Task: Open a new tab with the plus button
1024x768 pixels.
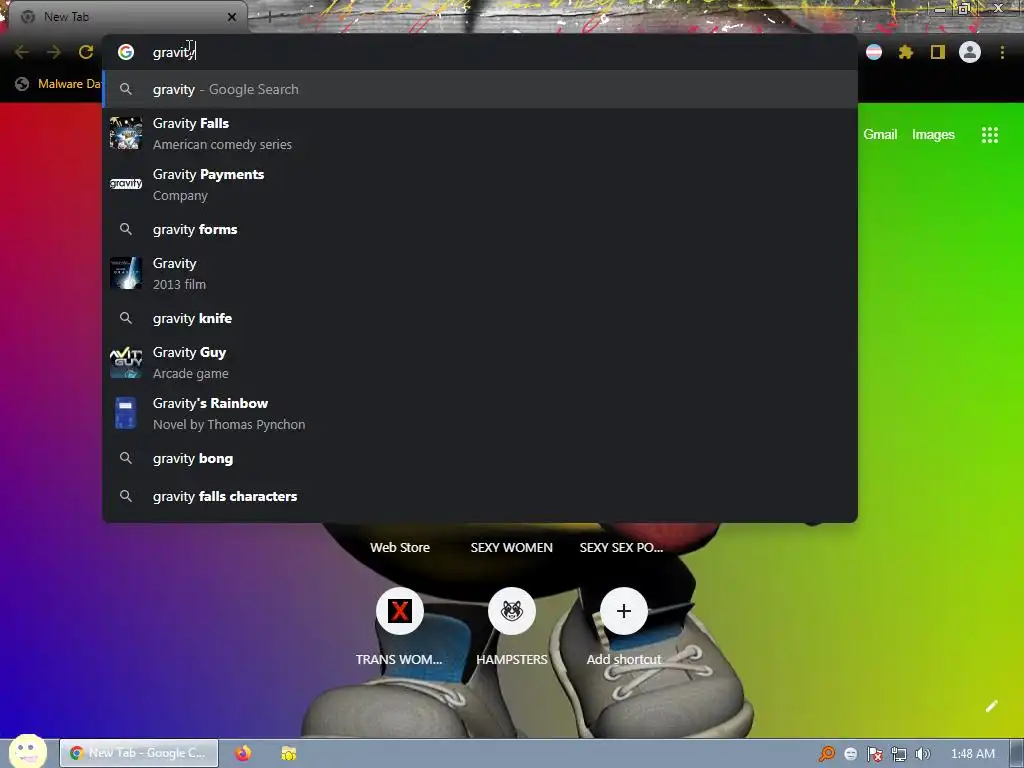Action: (269, 17)
